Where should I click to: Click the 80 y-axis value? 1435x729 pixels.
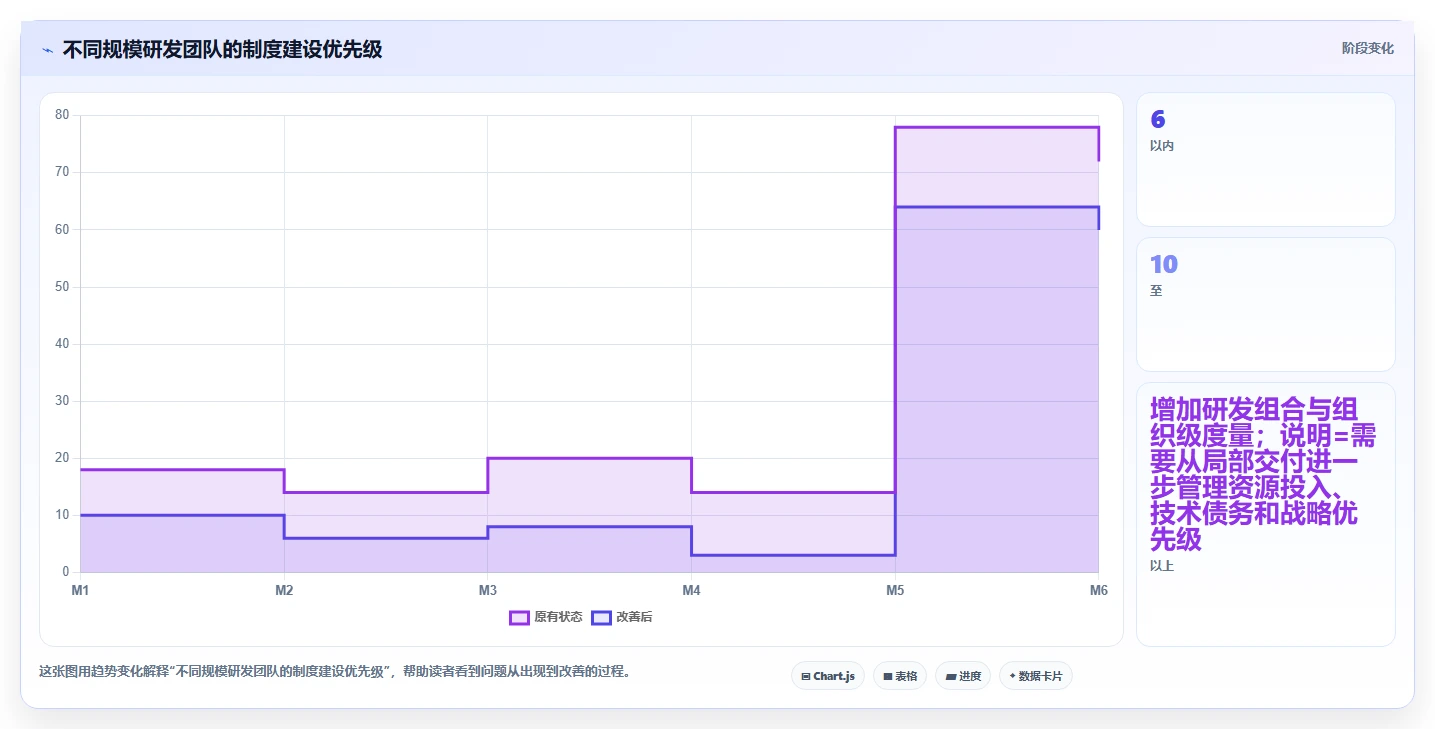pos(62,115)
